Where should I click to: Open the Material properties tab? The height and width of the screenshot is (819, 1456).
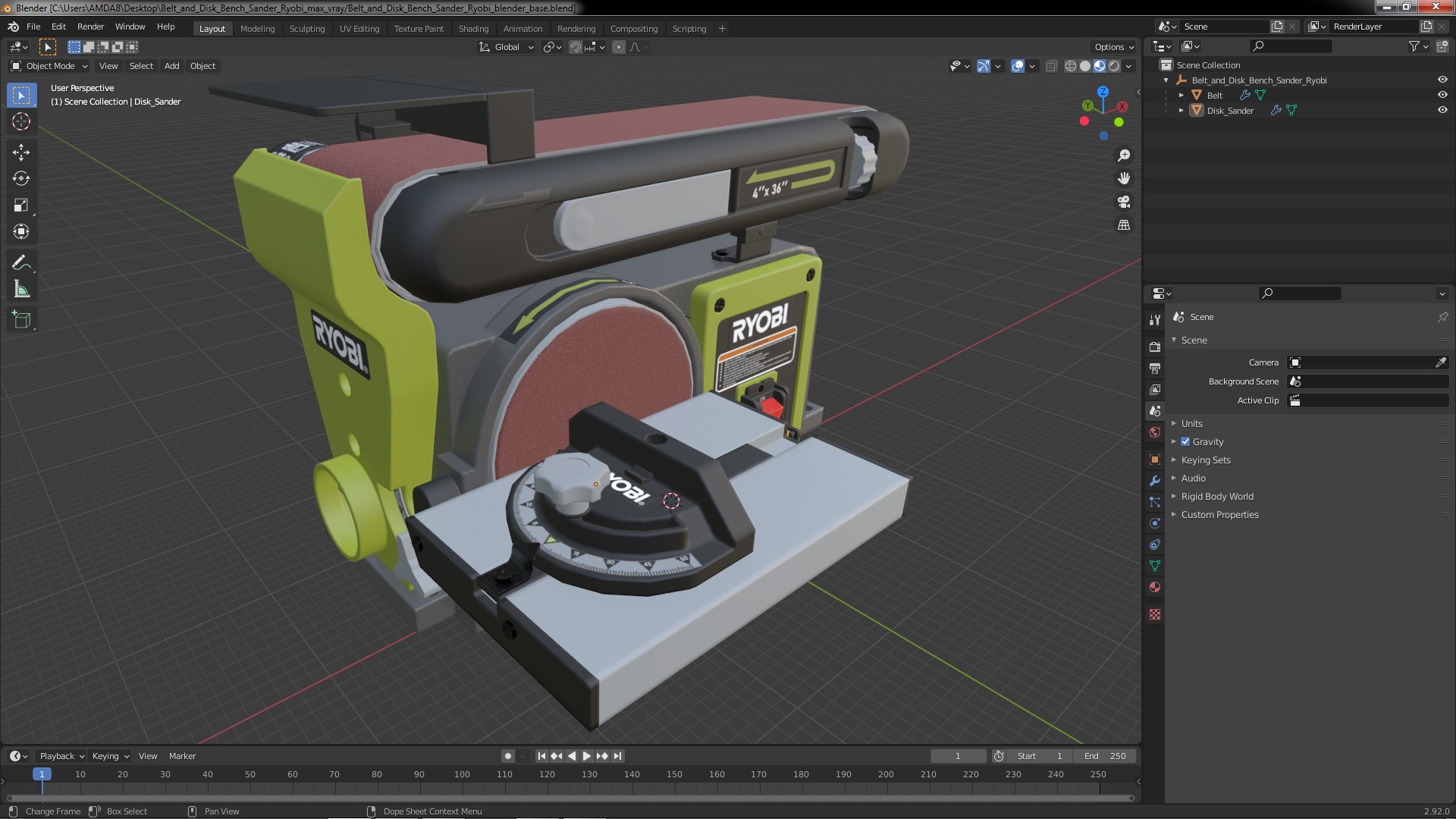1154,587
